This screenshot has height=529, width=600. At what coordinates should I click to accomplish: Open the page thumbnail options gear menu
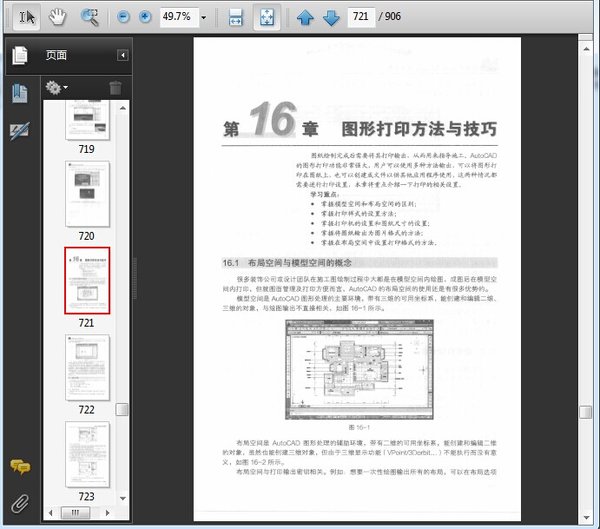tap(56, 88)
